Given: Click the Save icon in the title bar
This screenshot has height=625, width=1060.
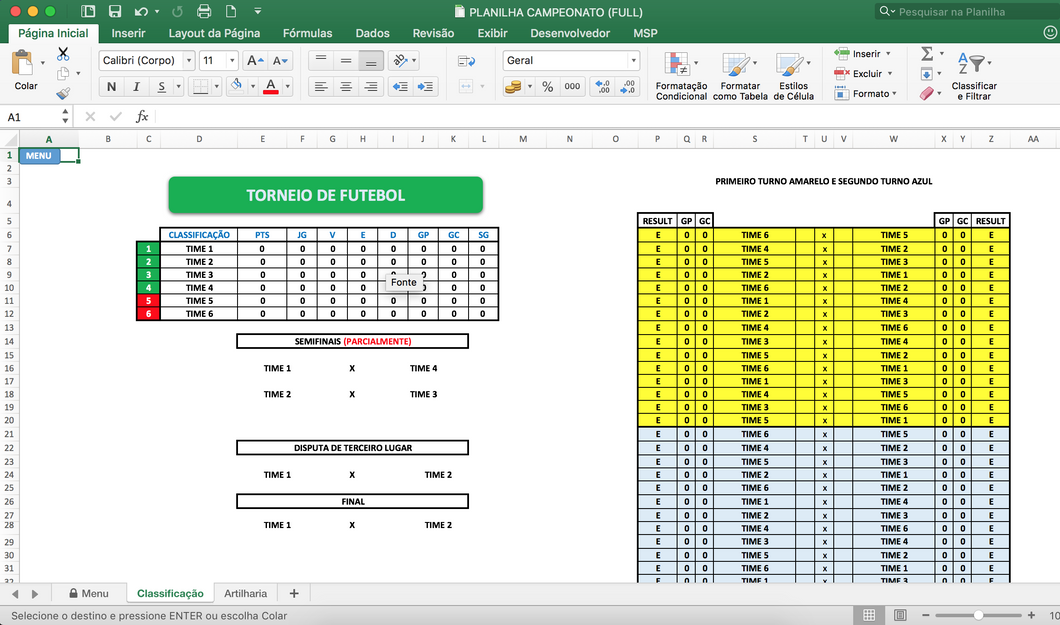Looking at the screenshot, I should (x=115, y=12).
